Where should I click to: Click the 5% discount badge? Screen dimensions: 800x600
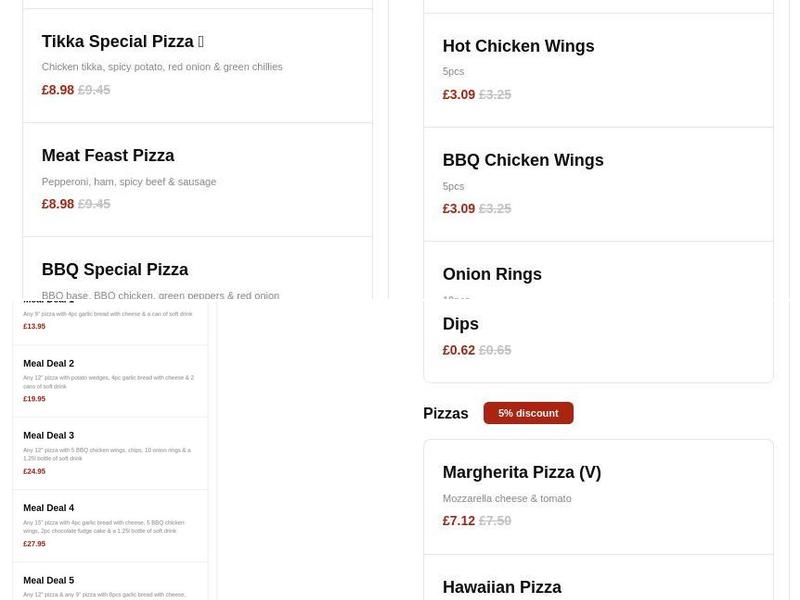click(528, 413)
